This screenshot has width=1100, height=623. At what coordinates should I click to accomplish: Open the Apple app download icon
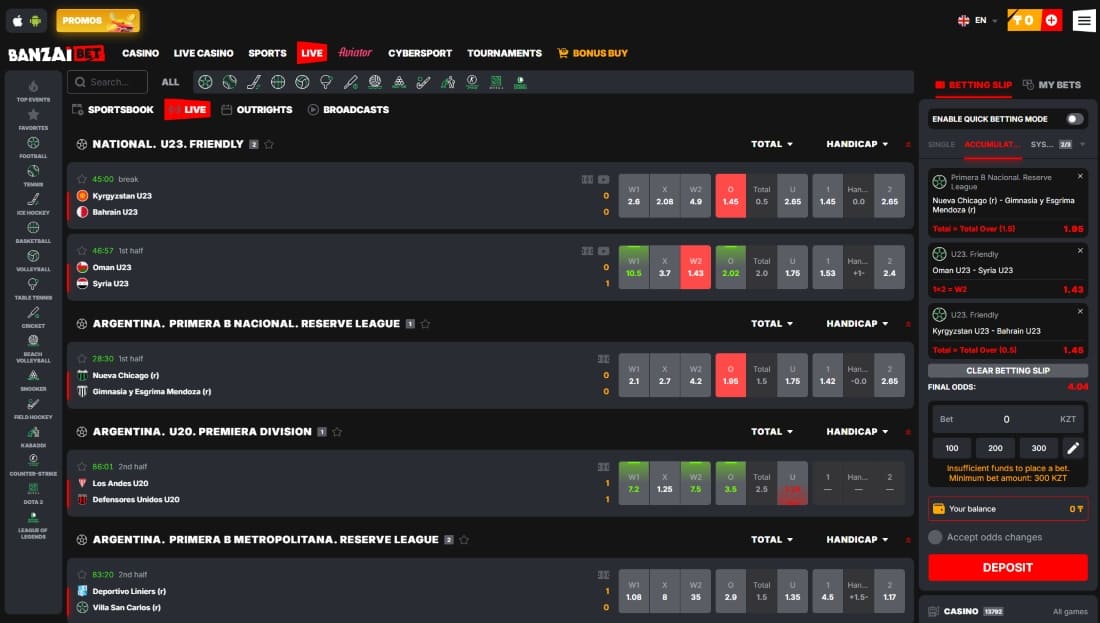click(18, 21)
